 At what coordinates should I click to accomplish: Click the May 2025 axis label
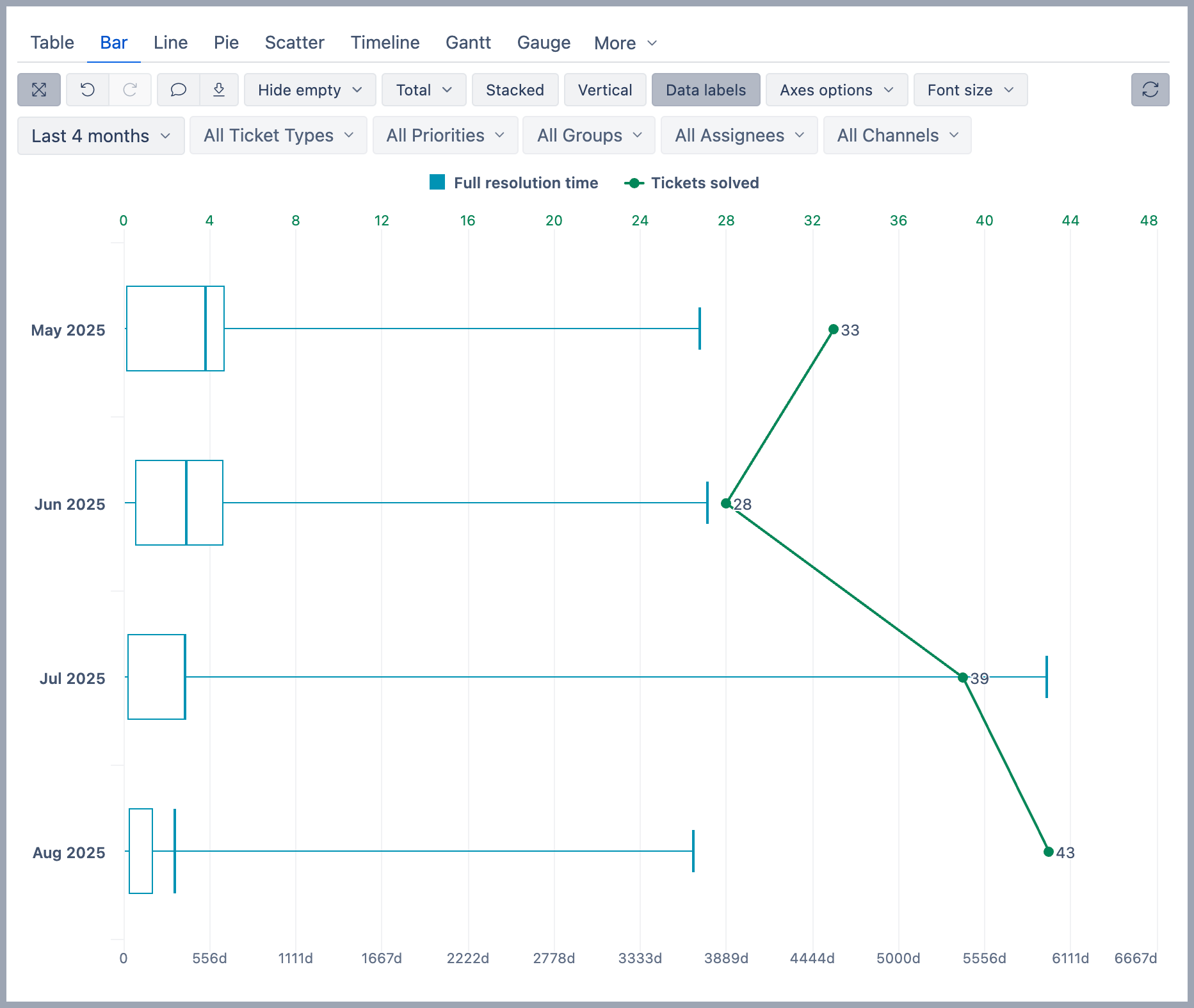click(69, 330)
